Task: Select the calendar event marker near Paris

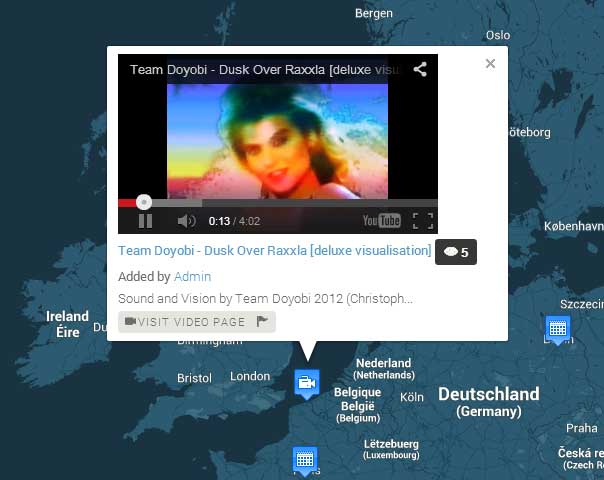Action: point(305,462)
